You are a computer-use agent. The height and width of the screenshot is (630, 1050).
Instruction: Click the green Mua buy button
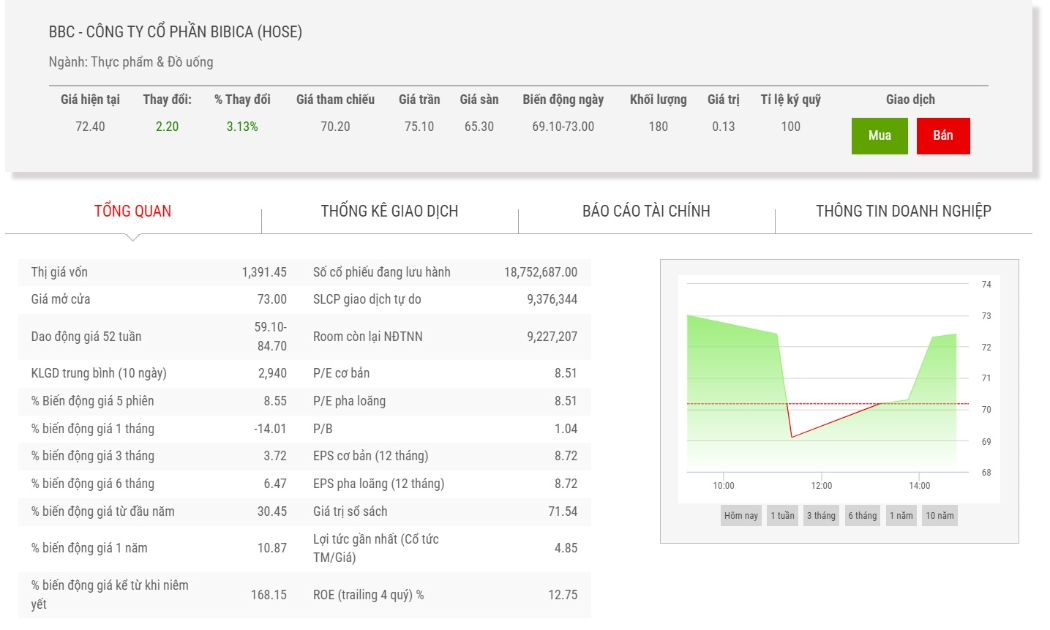pyautogui.click(x=879, y=136)
